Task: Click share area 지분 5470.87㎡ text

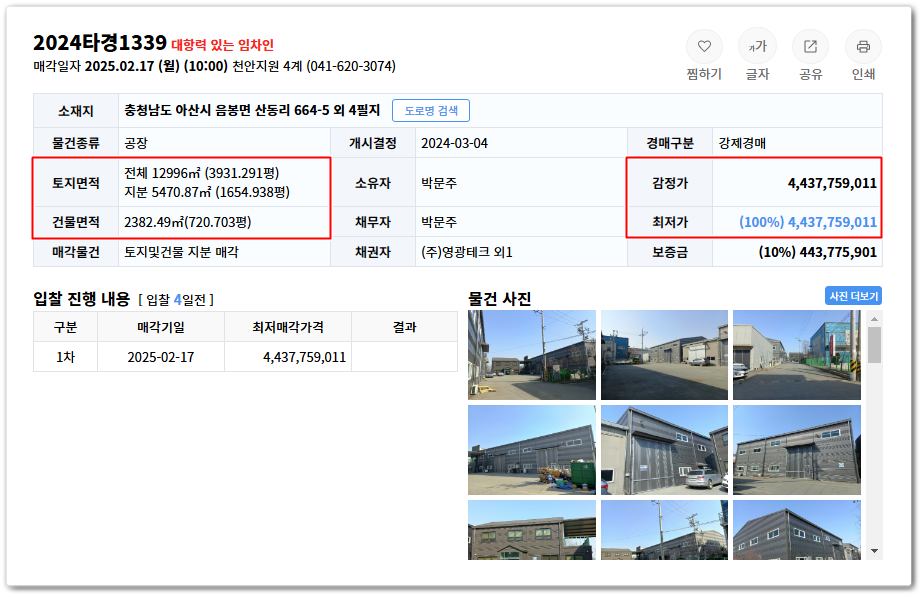Action: click(x=207, y=192)
